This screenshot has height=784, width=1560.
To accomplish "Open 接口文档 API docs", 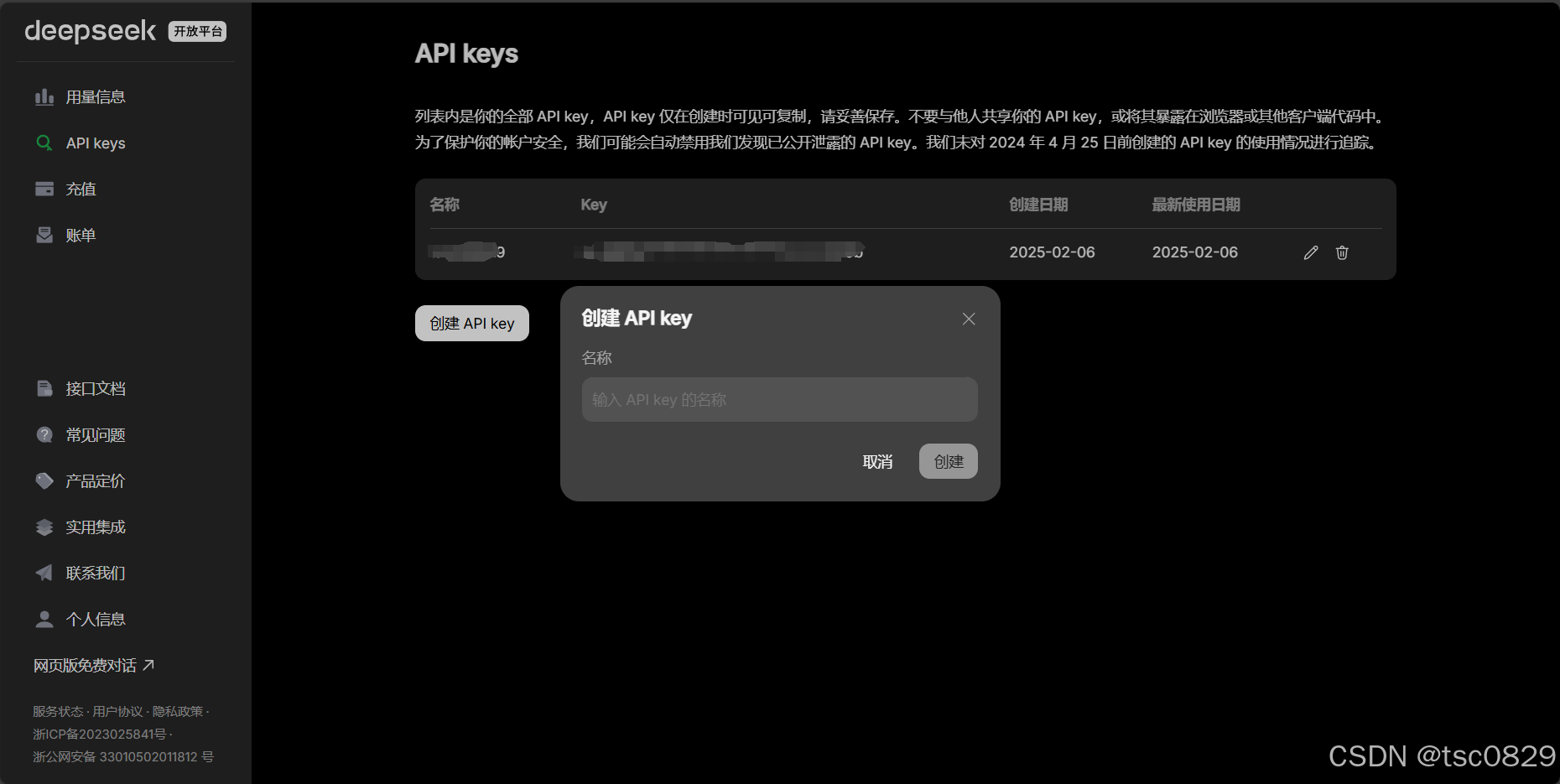I will 96,389.
